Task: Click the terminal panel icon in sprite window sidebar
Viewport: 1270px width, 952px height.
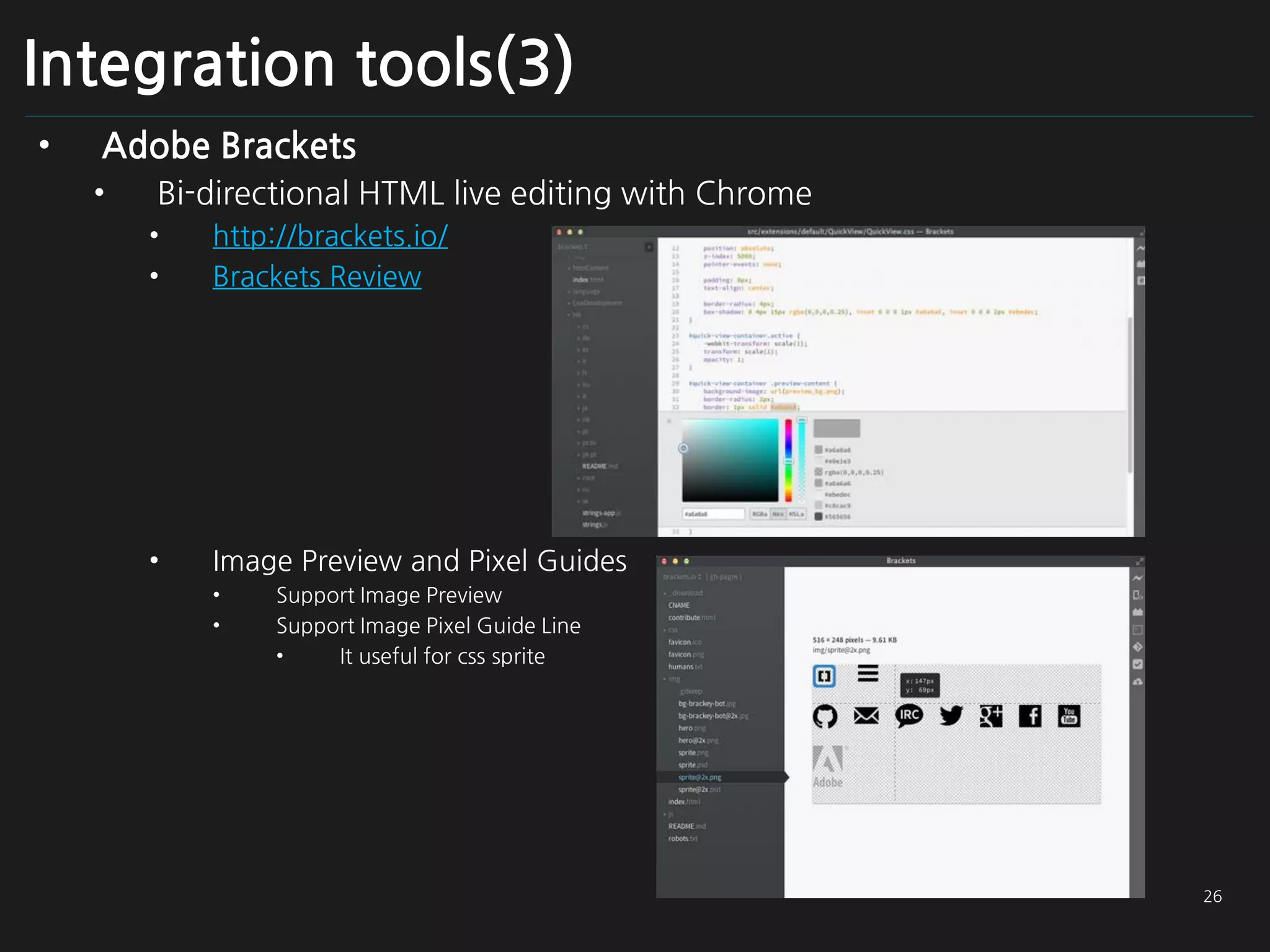Action: coord(1137,630)
